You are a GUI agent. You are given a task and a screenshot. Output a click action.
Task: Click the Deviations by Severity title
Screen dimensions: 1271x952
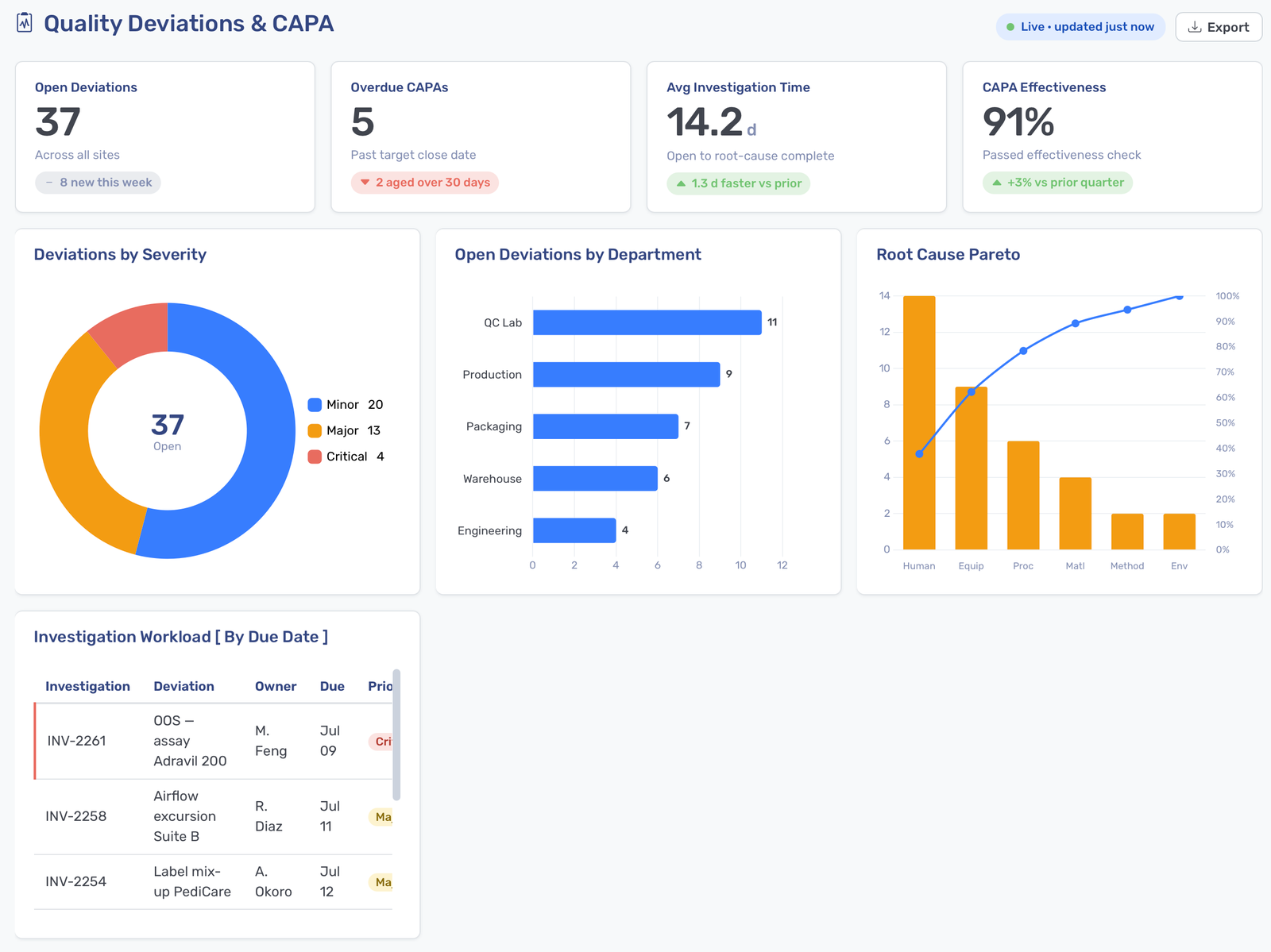tap(120, 255)
